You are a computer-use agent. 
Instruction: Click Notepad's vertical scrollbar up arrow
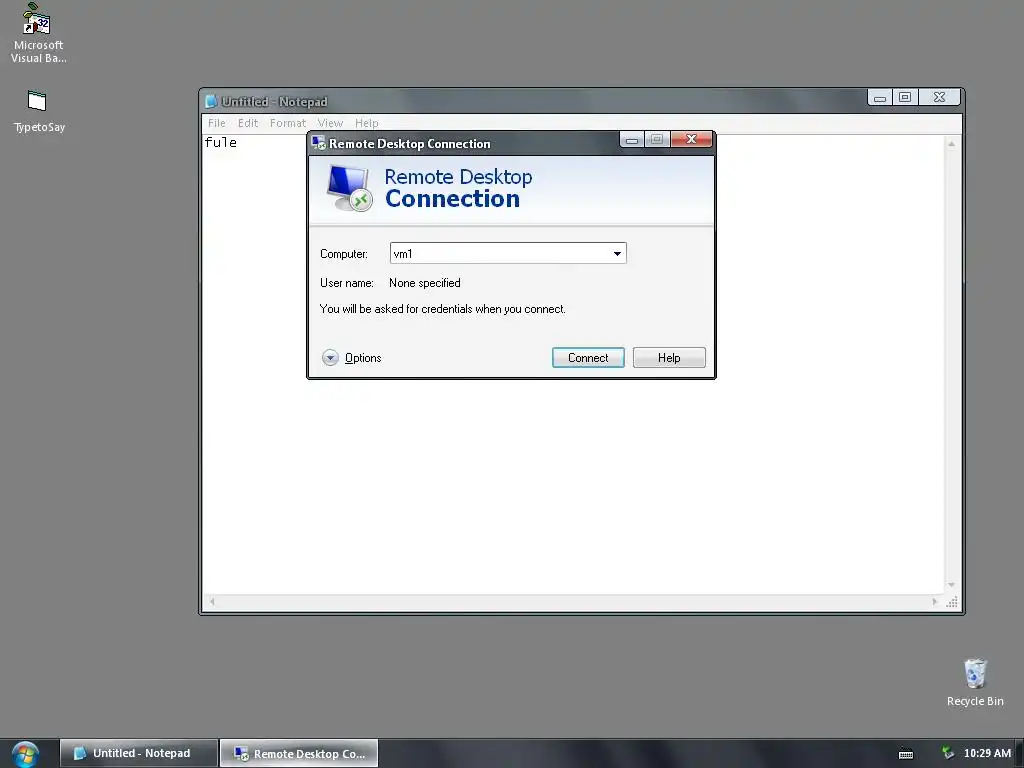[952, 144]
